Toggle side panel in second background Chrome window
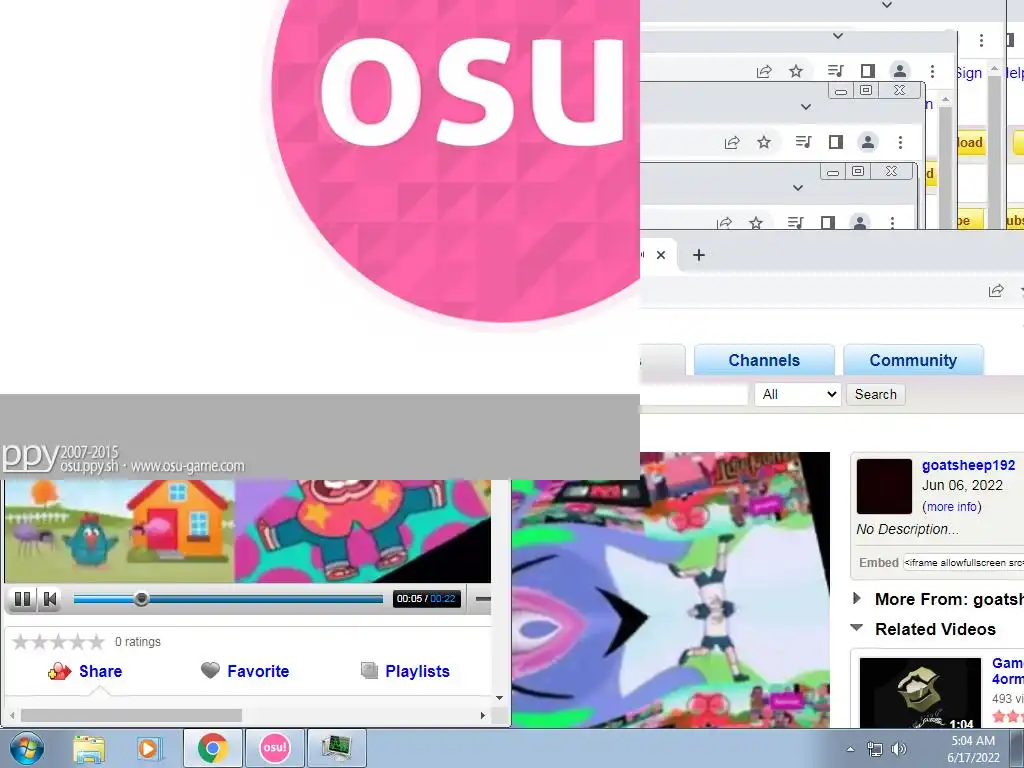This screenshot has height=768, width=1024. point(835,142)
